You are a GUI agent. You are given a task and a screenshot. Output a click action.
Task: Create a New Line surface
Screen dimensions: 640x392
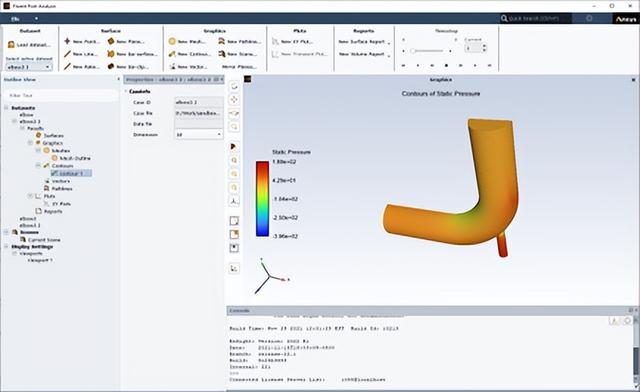click(81, 54)
